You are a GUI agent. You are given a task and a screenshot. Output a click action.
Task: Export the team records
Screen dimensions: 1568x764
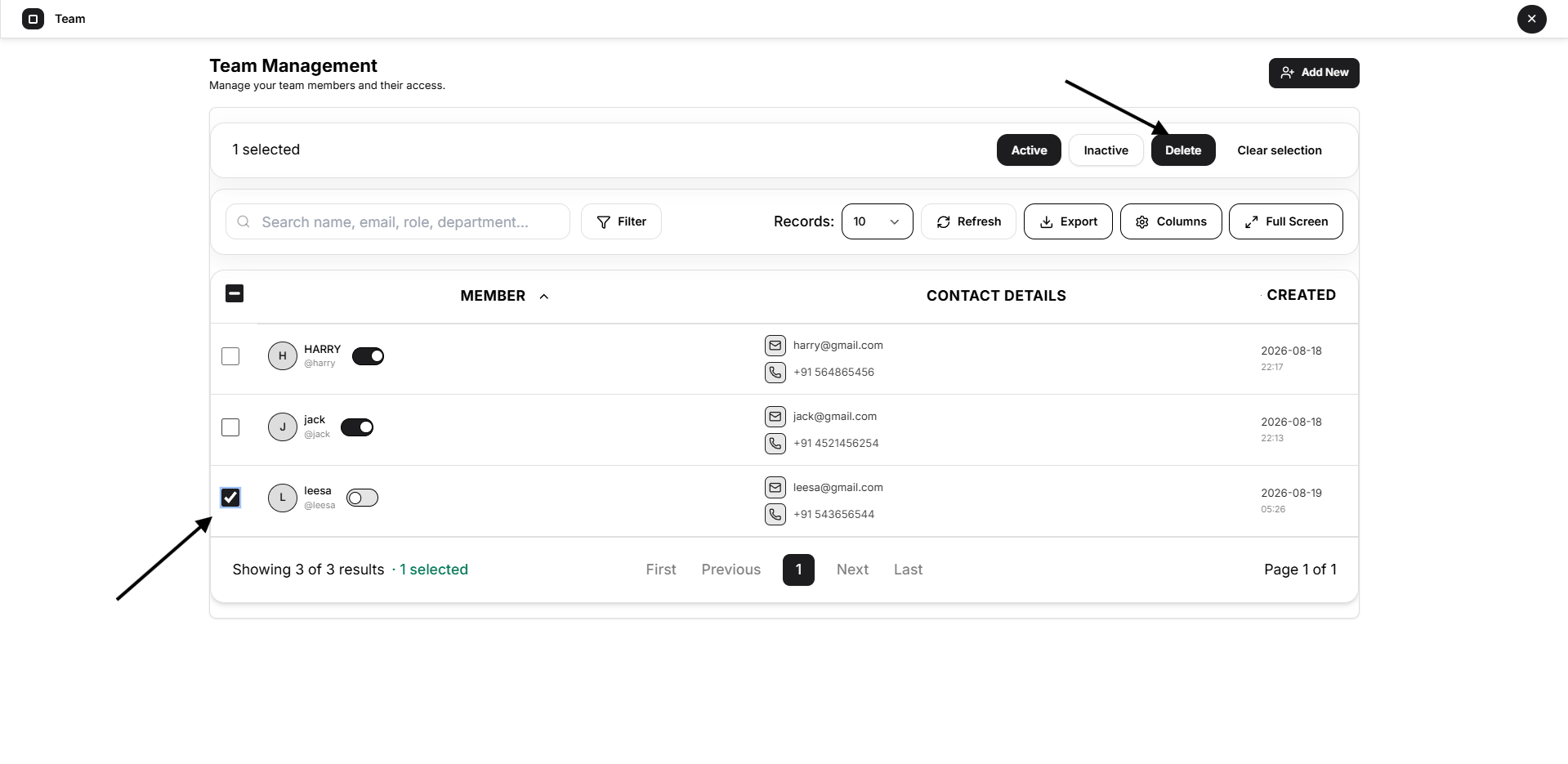(1068, 221)
